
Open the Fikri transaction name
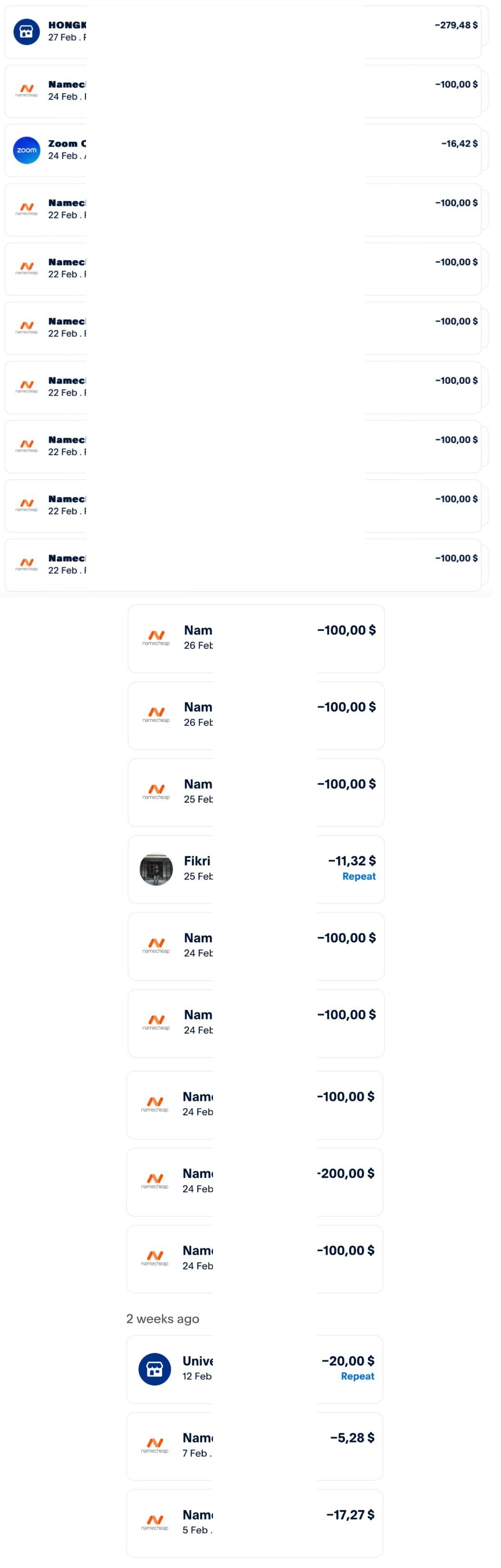pos(197,861)
